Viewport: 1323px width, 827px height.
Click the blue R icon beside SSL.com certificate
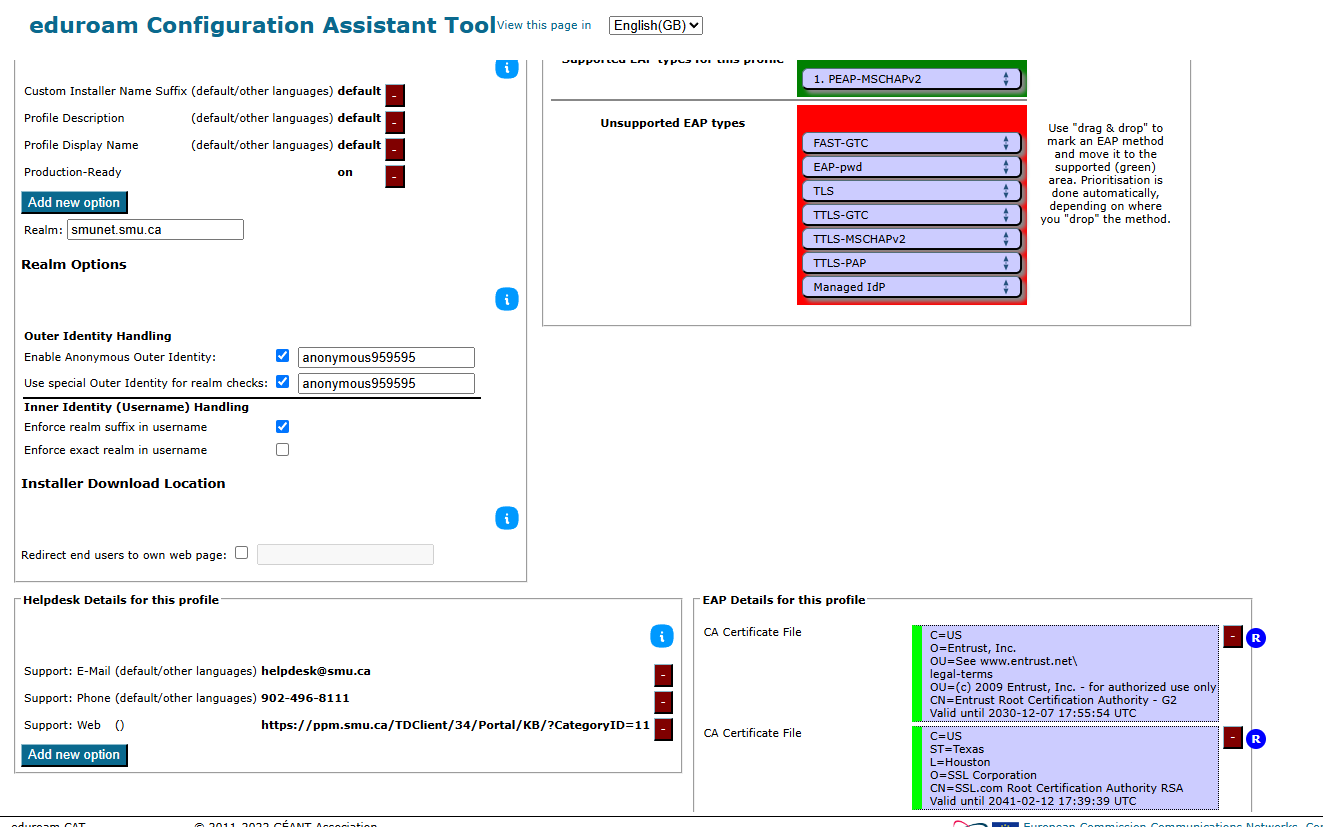click(1256, 739)
